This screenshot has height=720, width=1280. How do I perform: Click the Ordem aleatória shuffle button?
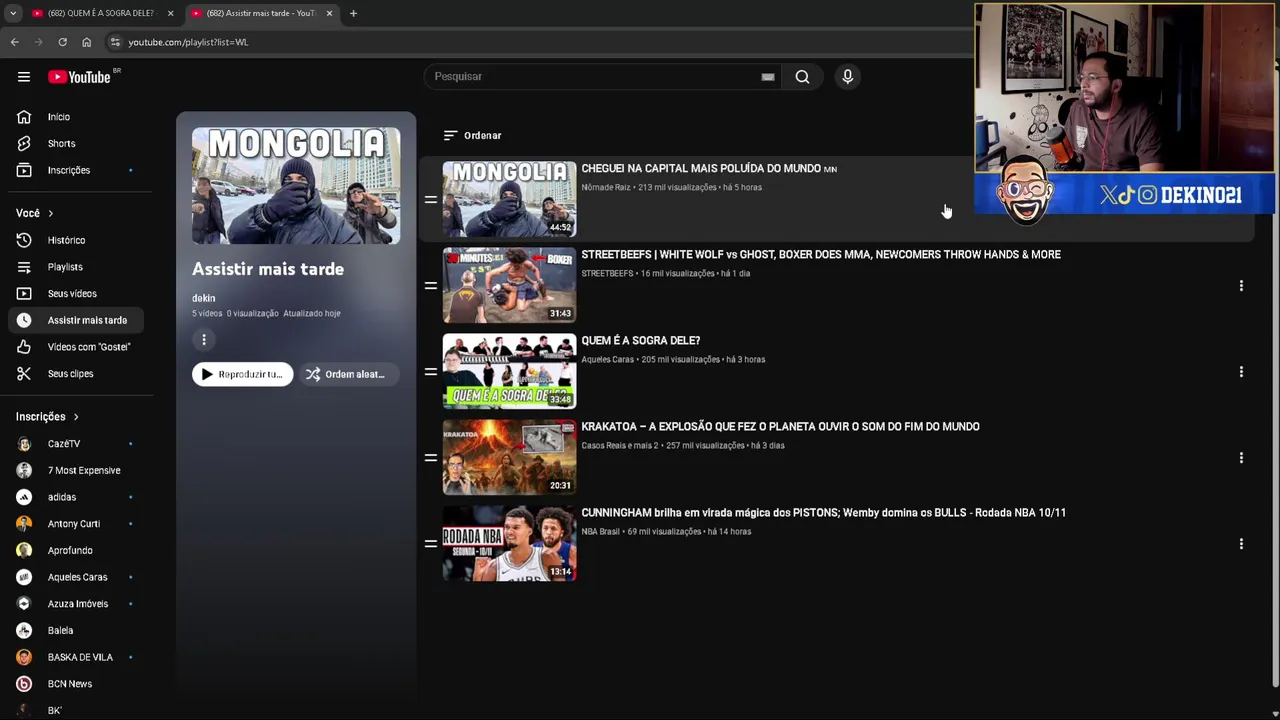pyautogui.click(x=348, y=374)
